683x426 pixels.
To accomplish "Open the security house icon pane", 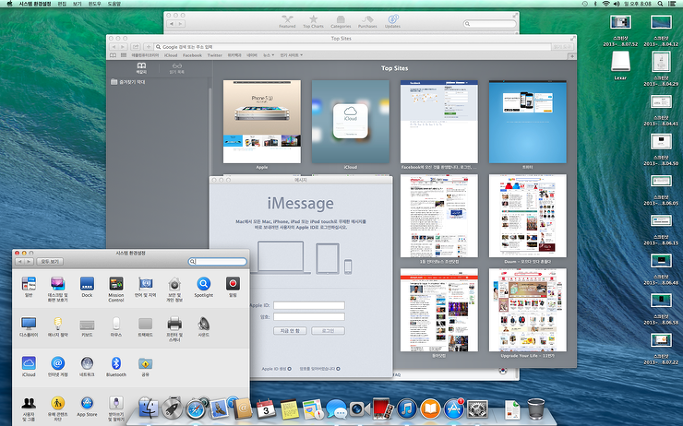I will pos(174,289).
